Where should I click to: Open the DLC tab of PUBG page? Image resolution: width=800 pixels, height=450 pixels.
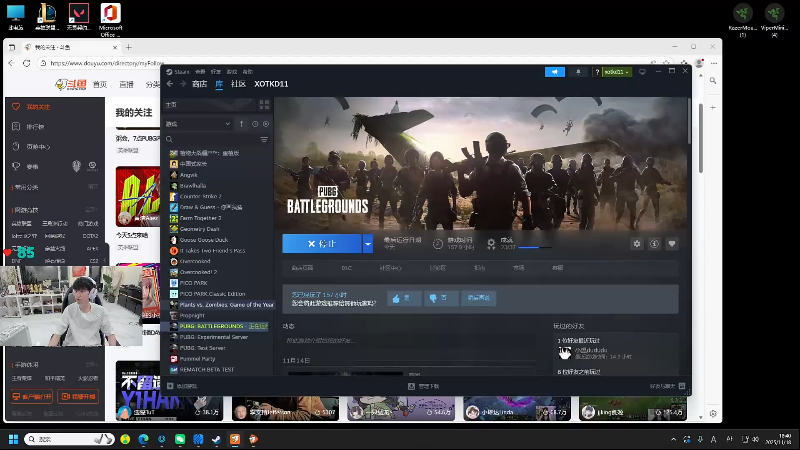346,268
